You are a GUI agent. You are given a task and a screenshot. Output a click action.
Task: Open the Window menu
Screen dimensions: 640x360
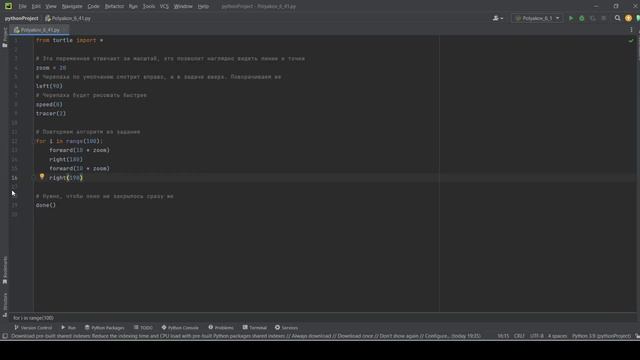pyautogui.click(x=183, y=6)
